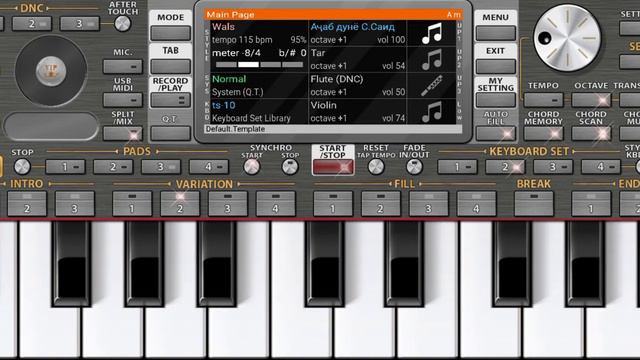Select the Tar voice music note icon
The height and width of the screenshot is (360, 640).
click(x=432, y=60)
